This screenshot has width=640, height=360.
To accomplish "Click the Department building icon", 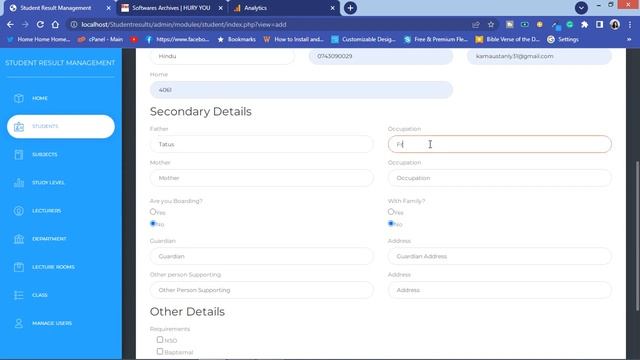I will pos(19,239).
